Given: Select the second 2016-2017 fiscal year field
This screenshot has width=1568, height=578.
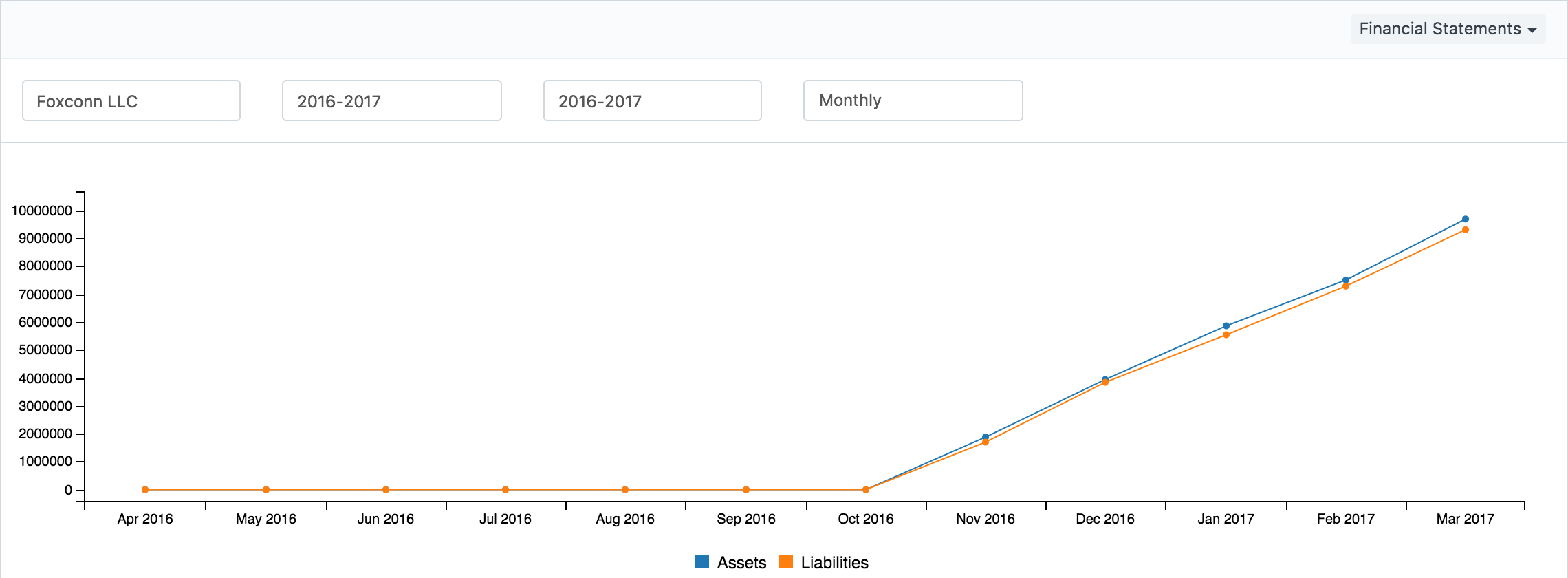Looking at the screenshot, I should click(x=652, y=101).
